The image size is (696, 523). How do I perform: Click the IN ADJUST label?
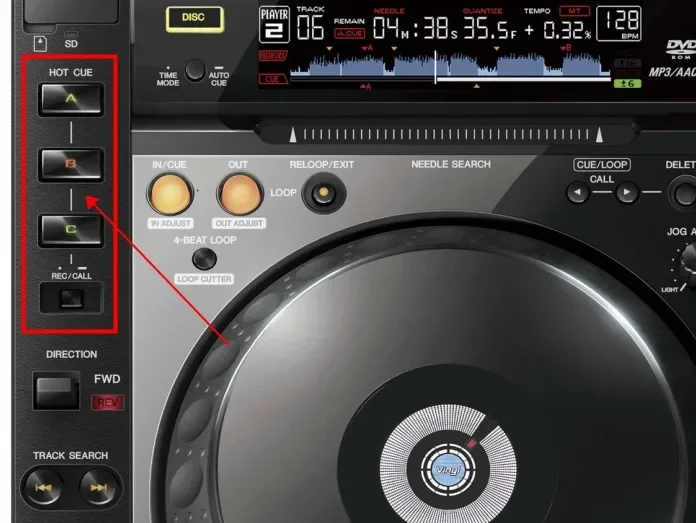point(171,223)
